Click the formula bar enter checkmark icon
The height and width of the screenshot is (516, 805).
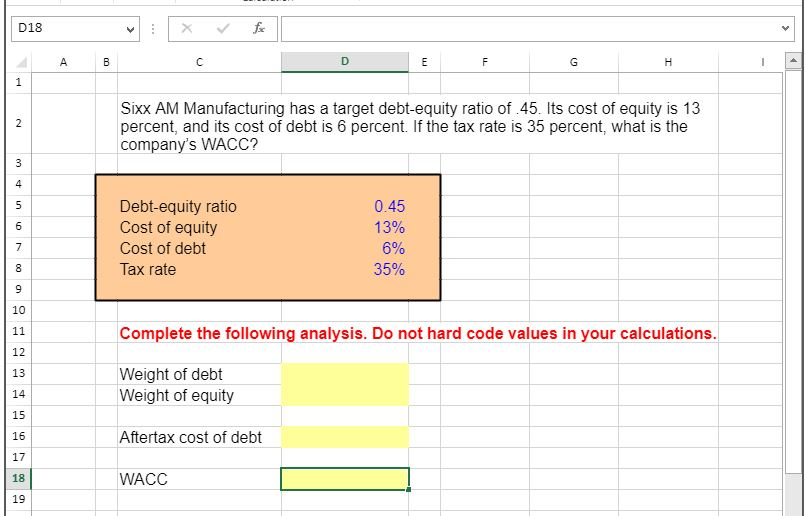point(223,29)
